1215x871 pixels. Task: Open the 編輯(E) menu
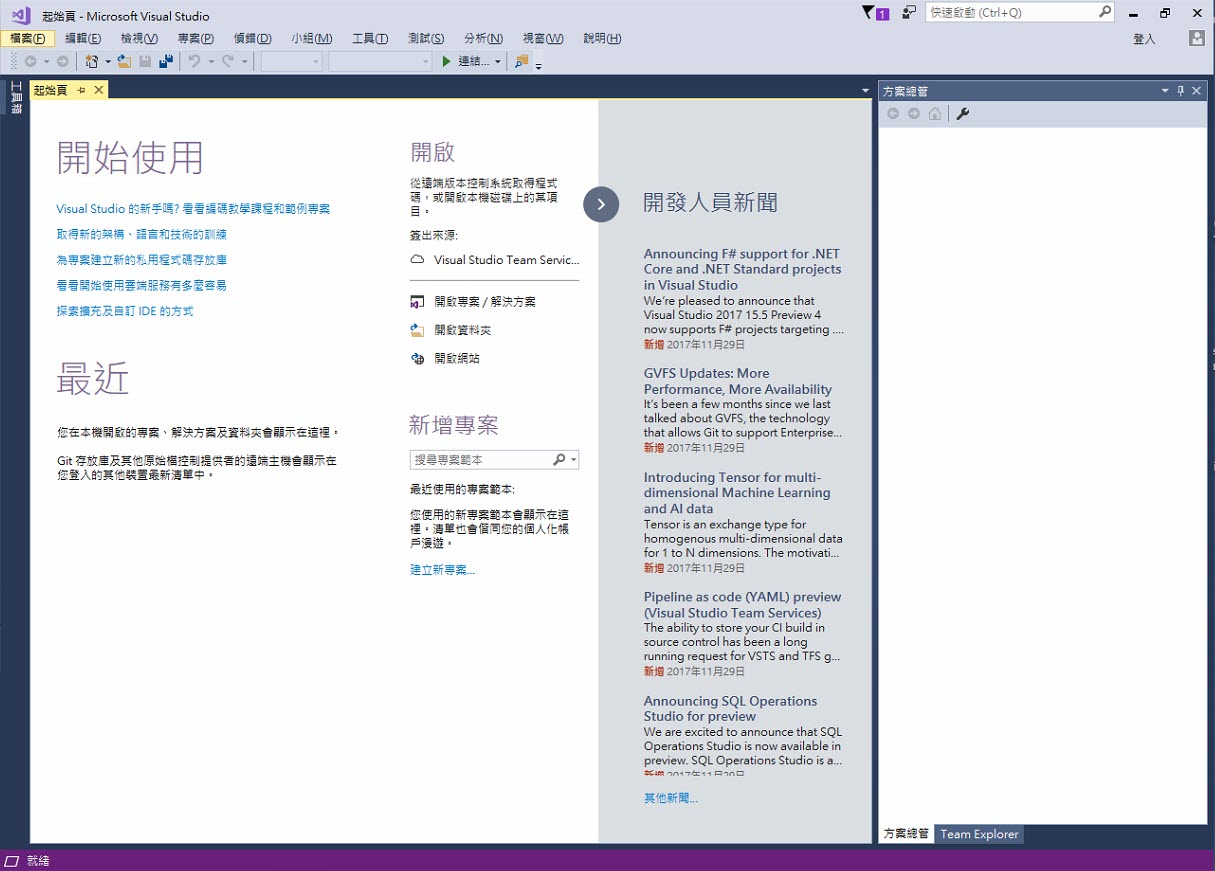tap(83, 38)
